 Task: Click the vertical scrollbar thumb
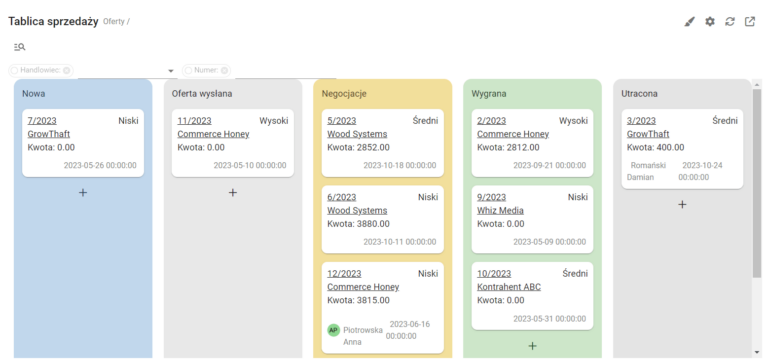[757, 183]
